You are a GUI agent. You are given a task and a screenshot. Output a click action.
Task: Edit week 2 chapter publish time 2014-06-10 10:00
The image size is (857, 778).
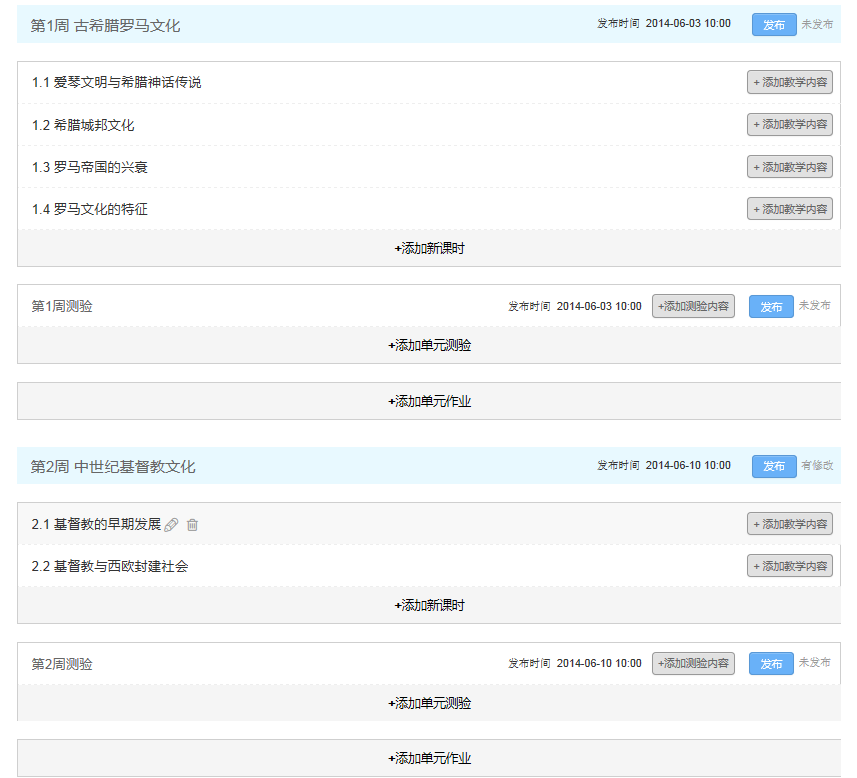[x=688, y=465]
